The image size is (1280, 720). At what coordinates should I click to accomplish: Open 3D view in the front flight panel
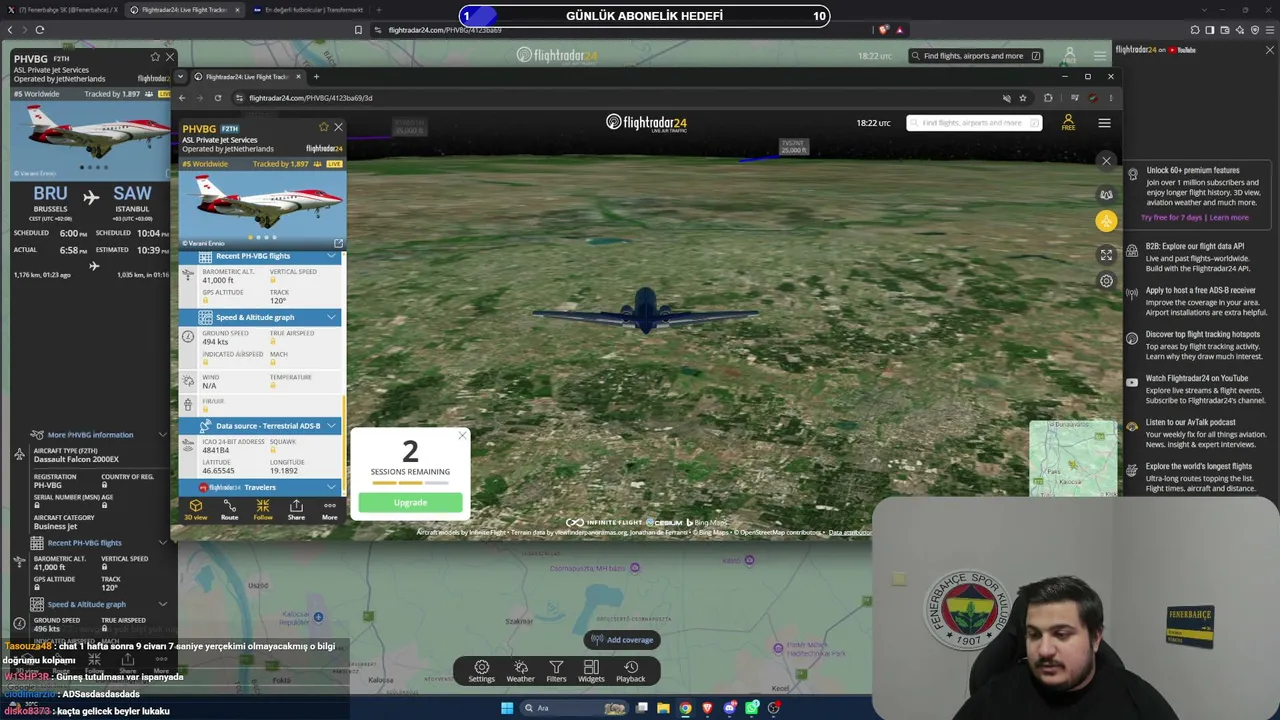pos(196,509)
